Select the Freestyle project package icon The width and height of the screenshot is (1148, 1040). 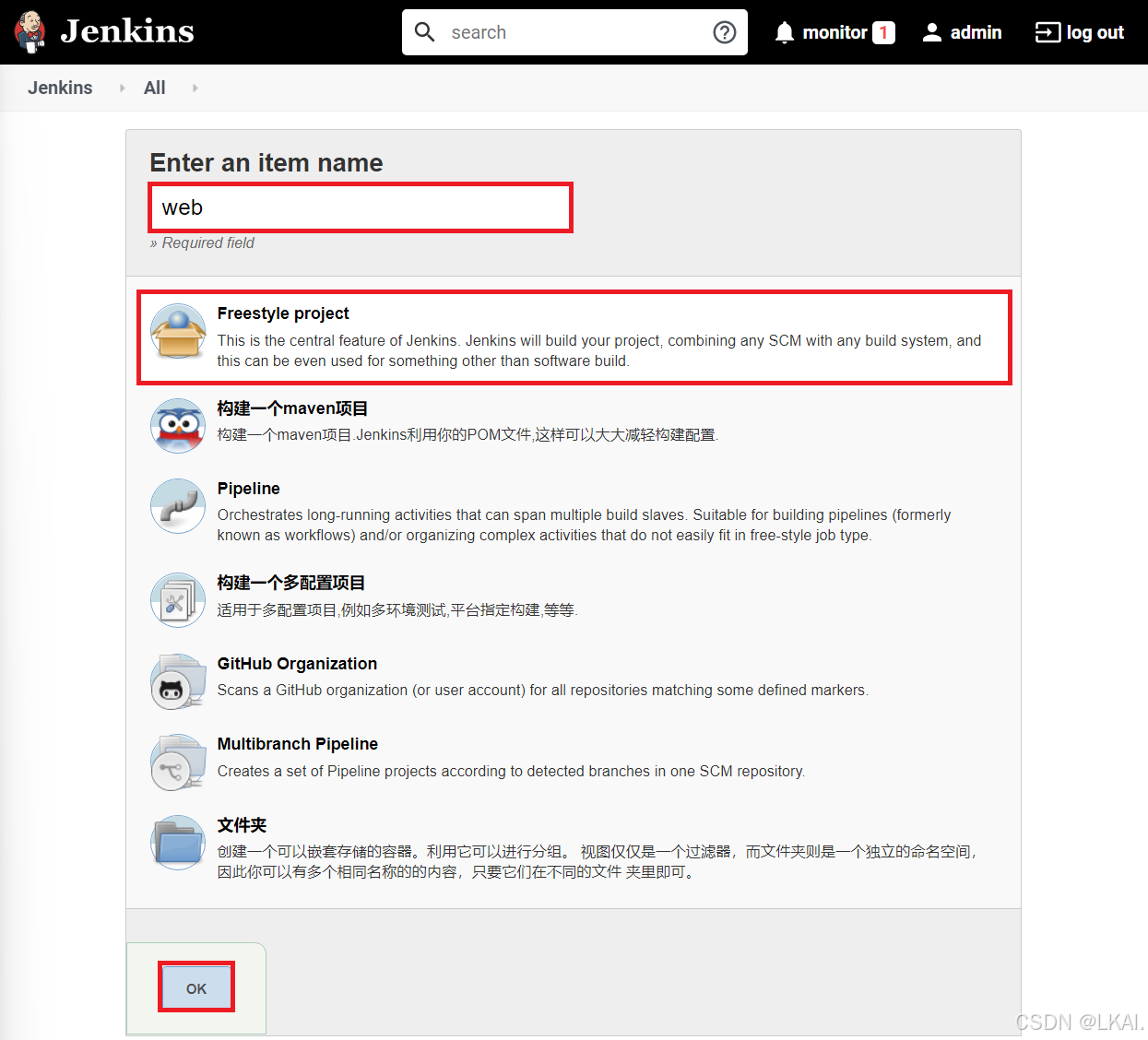click(177, 333)
